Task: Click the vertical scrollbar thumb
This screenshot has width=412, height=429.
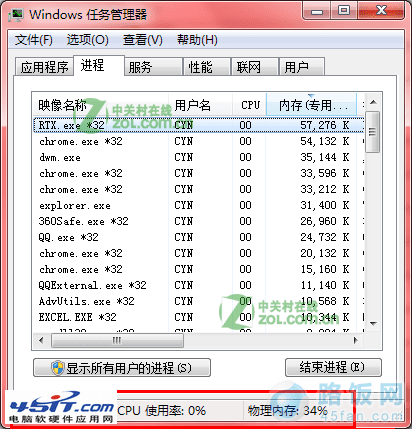Action: click(x=373, y=132)
